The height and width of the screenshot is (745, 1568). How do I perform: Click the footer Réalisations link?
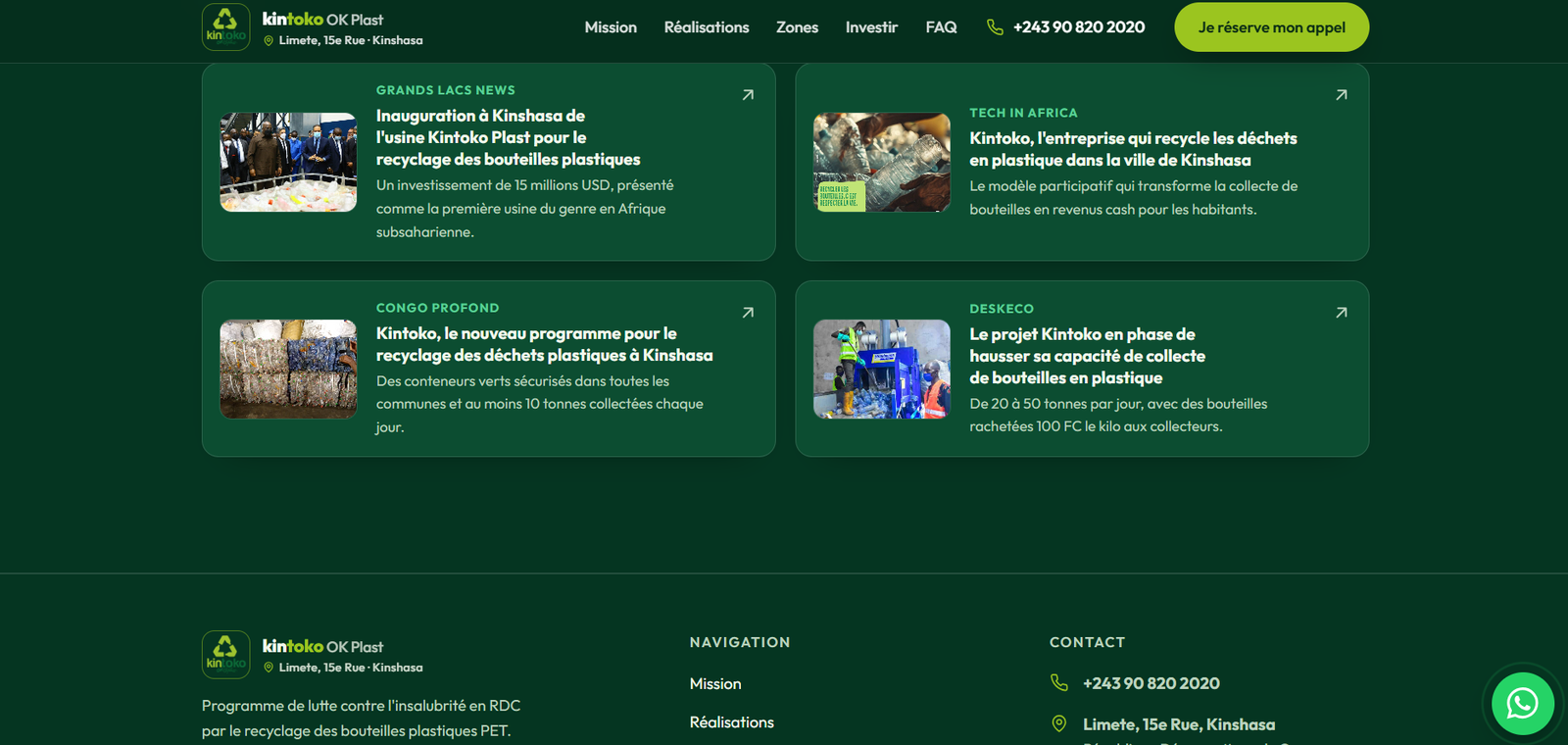(732, 722)
